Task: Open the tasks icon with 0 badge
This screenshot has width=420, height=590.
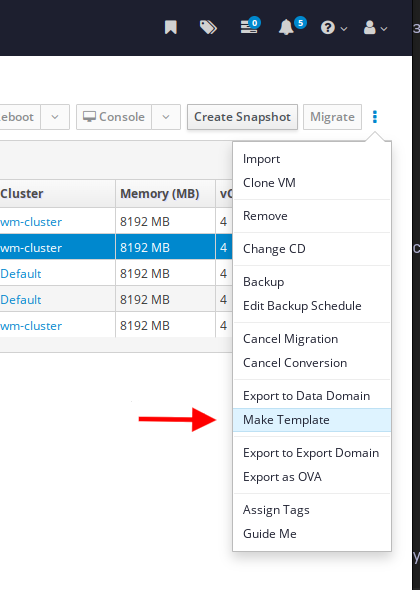Action: coord(250,26)
